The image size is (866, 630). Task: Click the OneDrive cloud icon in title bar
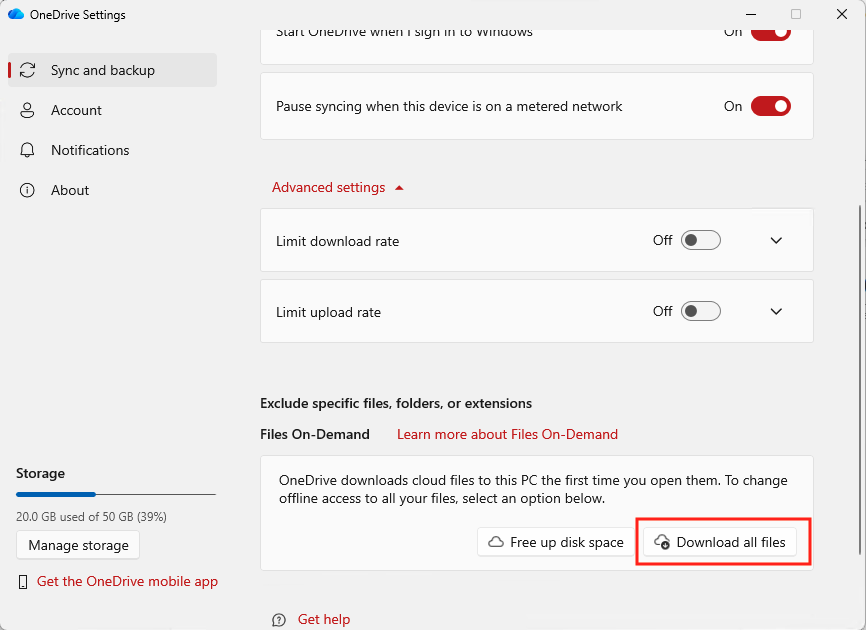[16, 15]
